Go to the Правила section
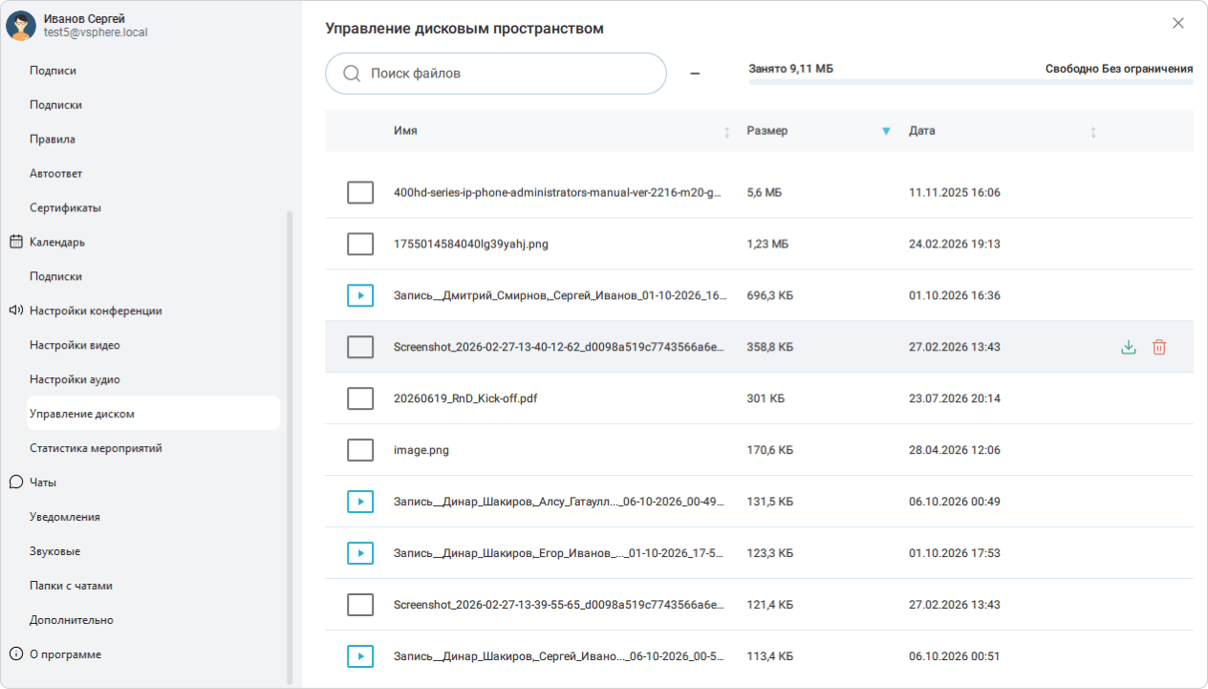This screenshot has height=689, width=1208. point(52,139)
